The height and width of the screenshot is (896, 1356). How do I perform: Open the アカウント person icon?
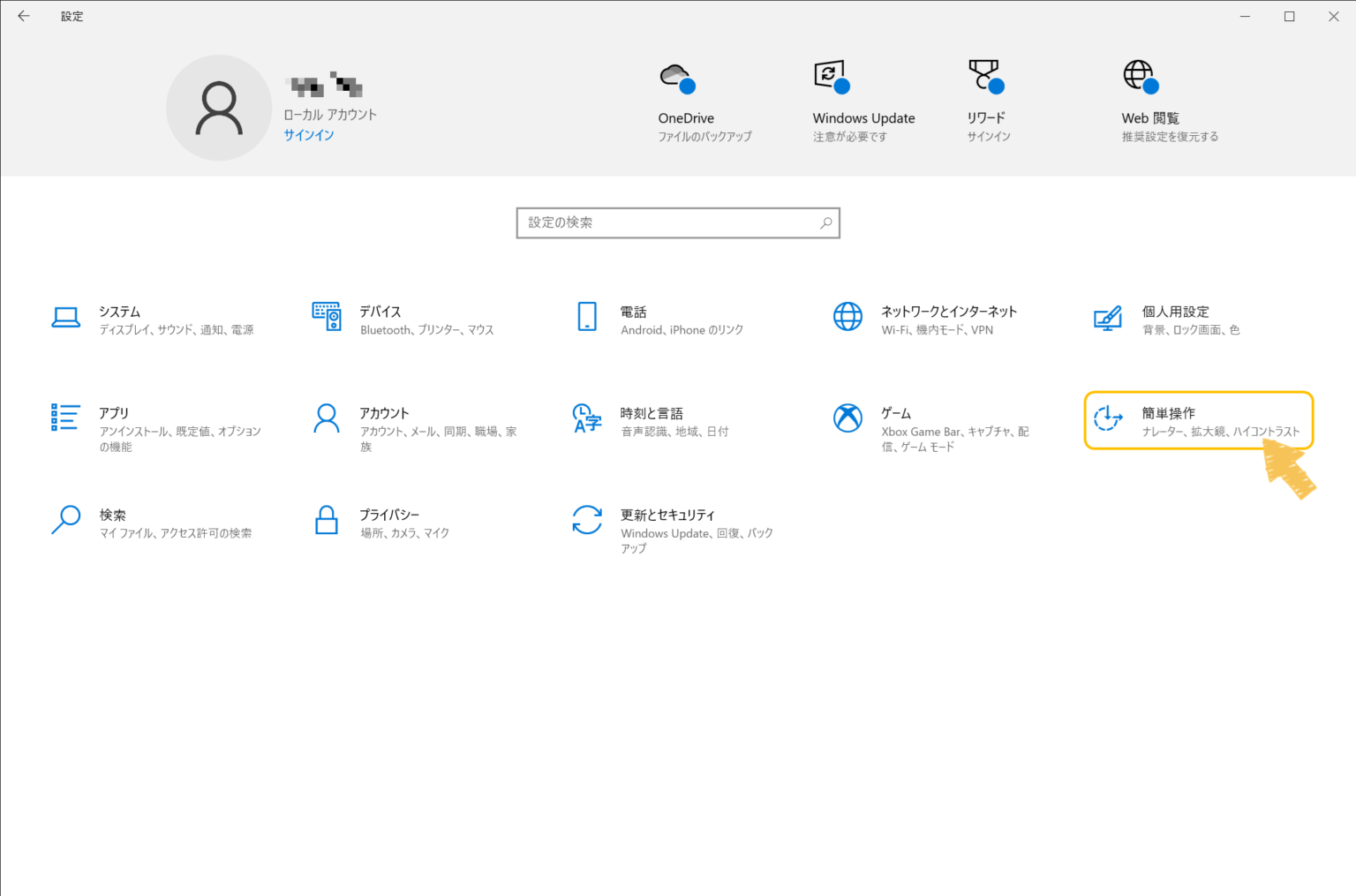[x=327, y=418]
